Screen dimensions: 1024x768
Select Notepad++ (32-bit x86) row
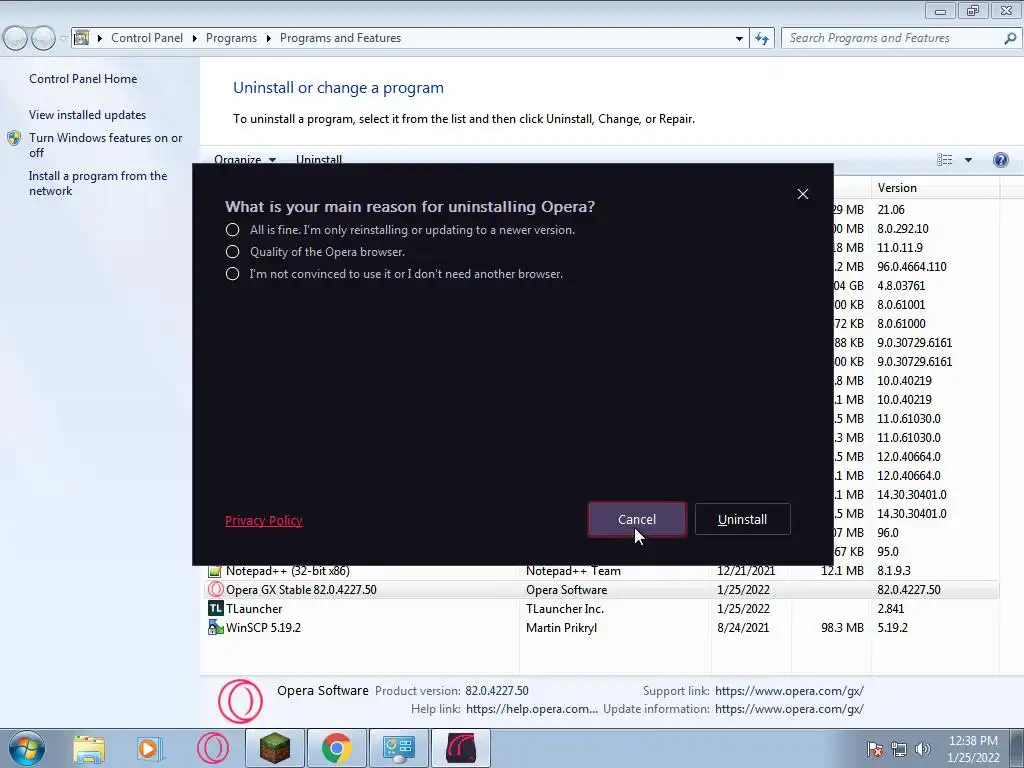[x=601, y=571]
